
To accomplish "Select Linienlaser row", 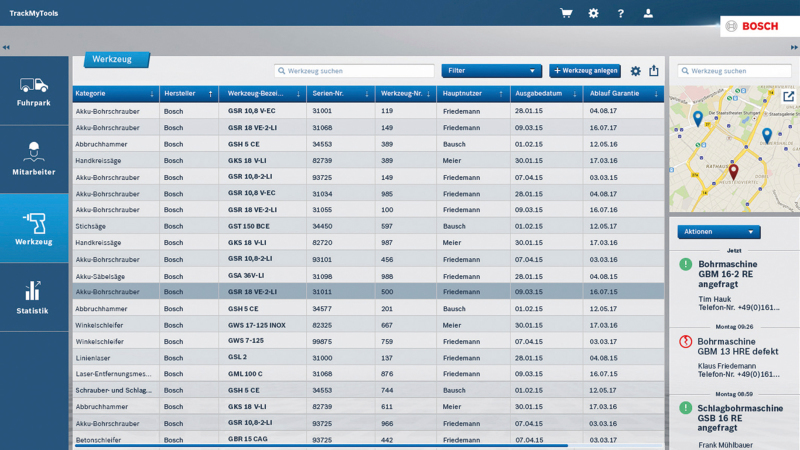I will (x=368, y=358).
